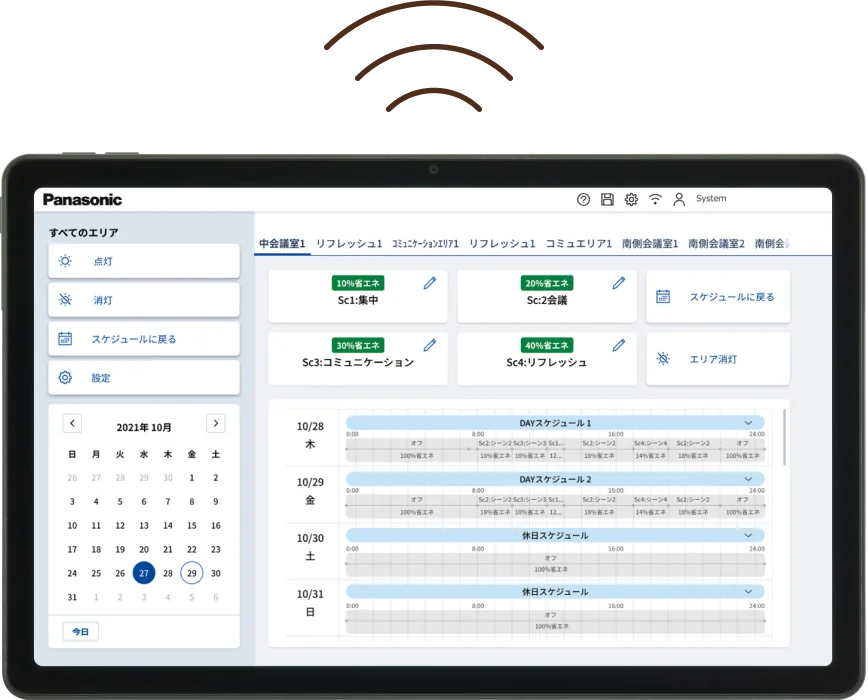Expand the DAYスケジュール 2 chevron
The image size is (868, 700).
748,479
